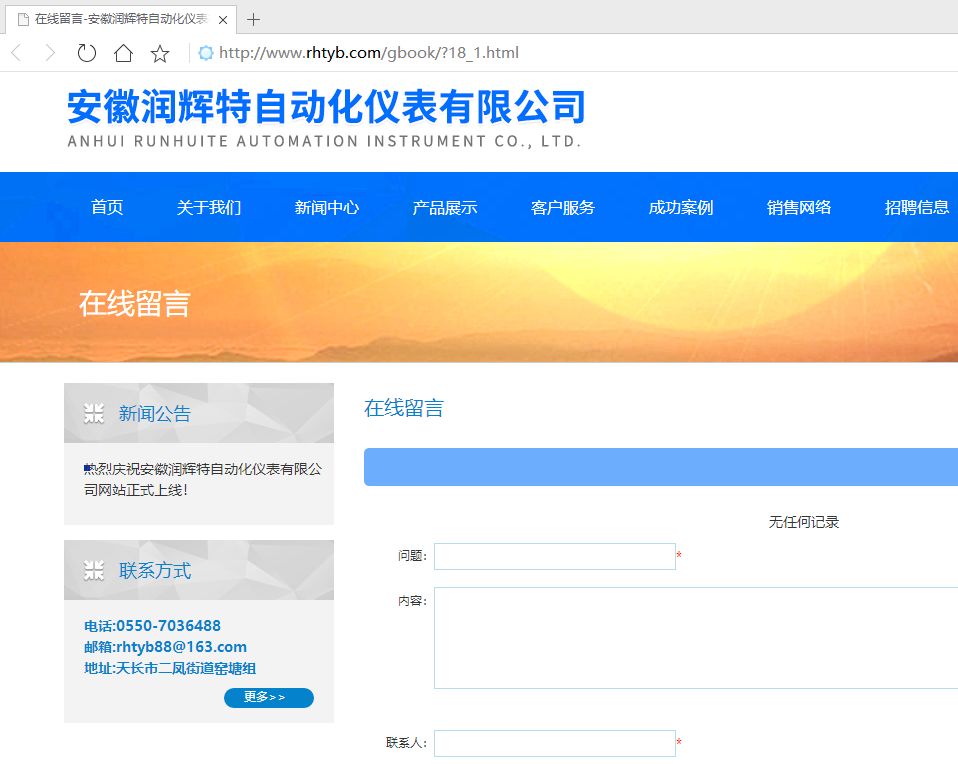958x764 pixels.
Task: Click the address bar URL
Action: (368, 53)
